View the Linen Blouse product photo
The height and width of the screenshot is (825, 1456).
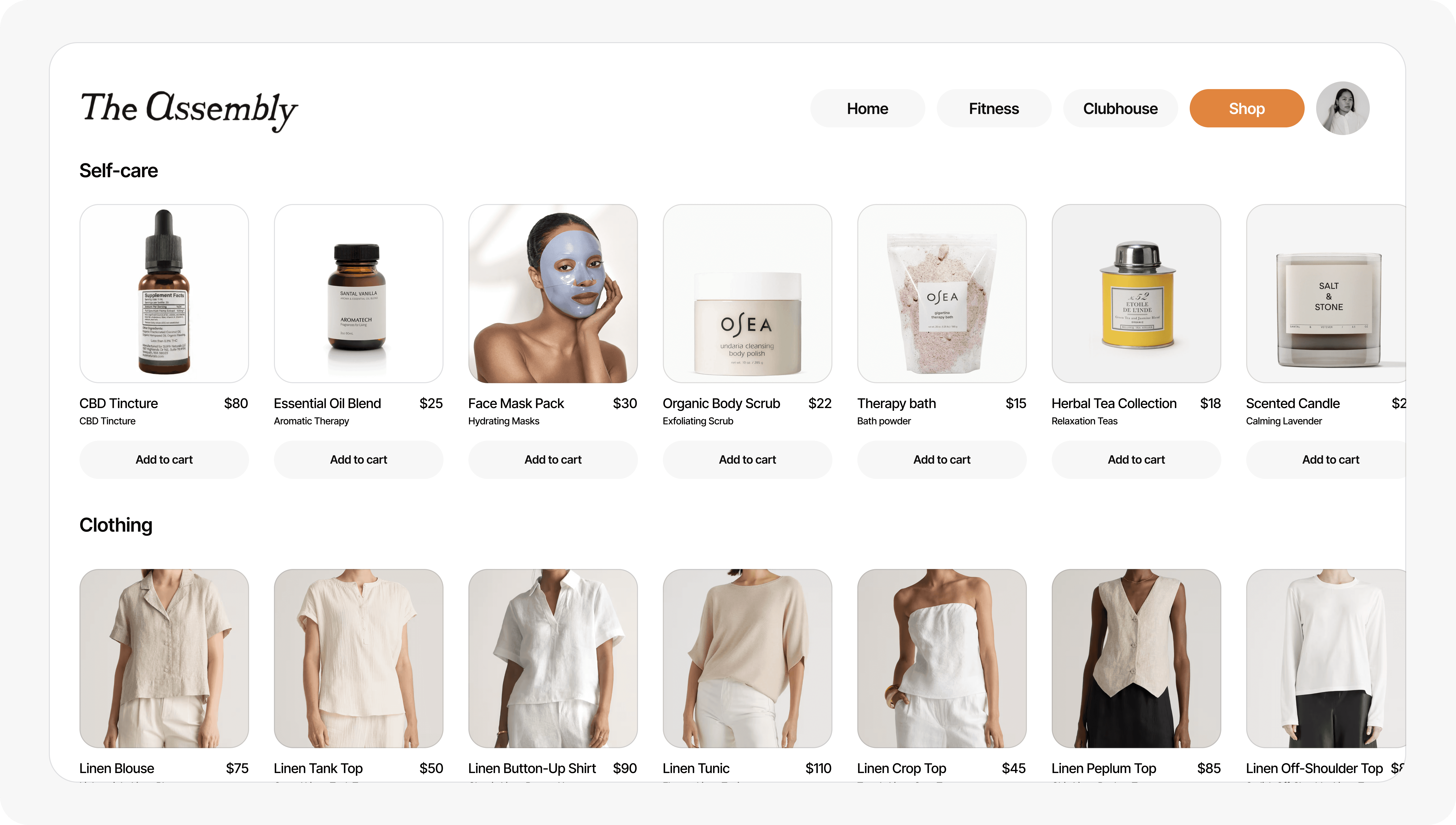pyautogui.click(x=164, y=658)
